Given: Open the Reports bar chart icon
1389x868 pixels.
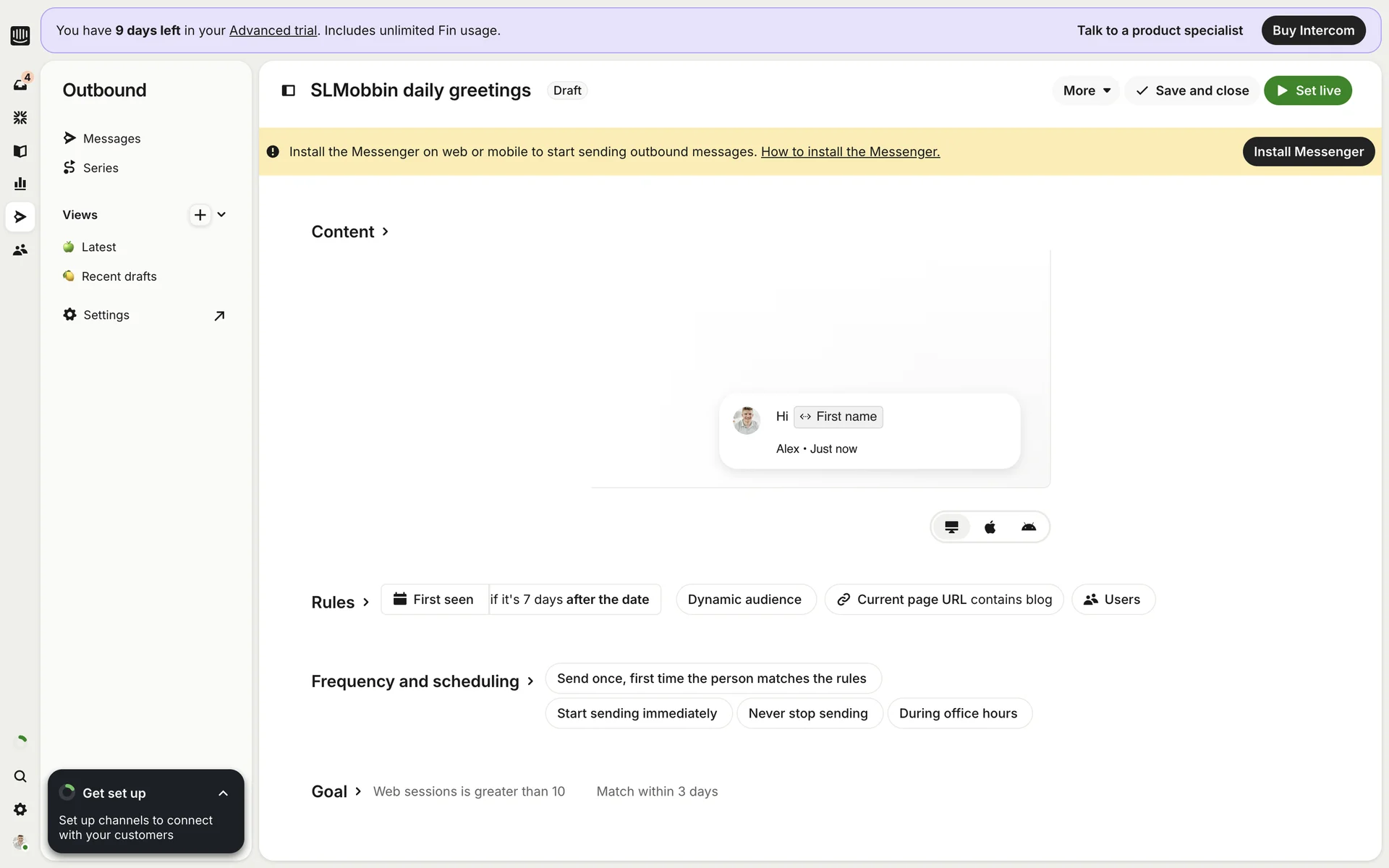Looking at the screenshot, I should [20, 184].
